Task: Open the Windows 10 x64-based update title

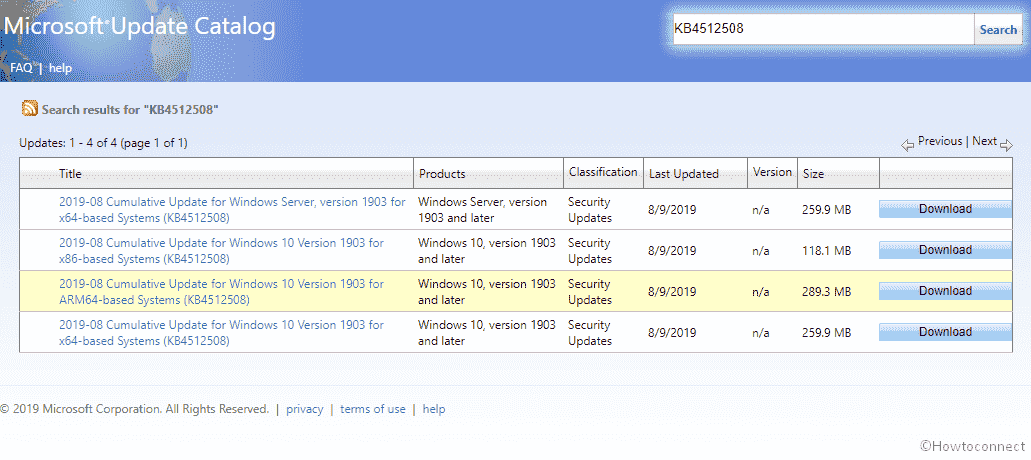Action: [222, 333]
